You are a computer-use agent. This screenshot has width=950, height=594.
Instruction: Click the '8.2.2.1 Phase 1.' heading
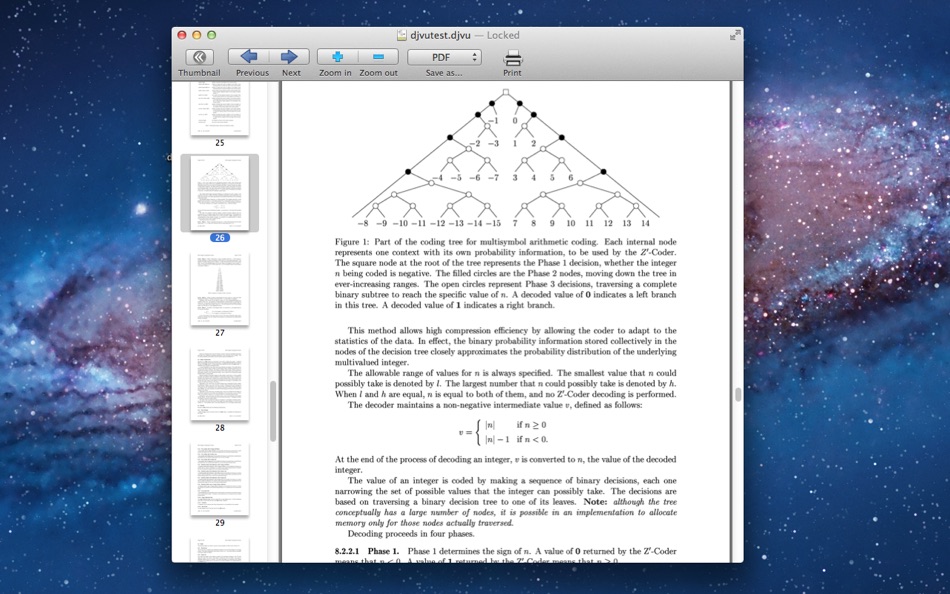367,552
